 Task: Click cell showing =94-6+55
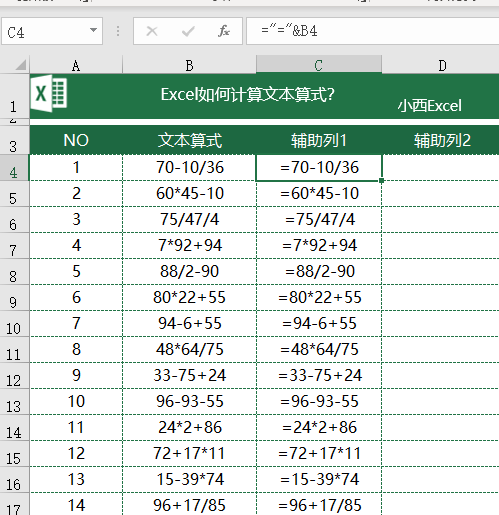click(319, 324)
